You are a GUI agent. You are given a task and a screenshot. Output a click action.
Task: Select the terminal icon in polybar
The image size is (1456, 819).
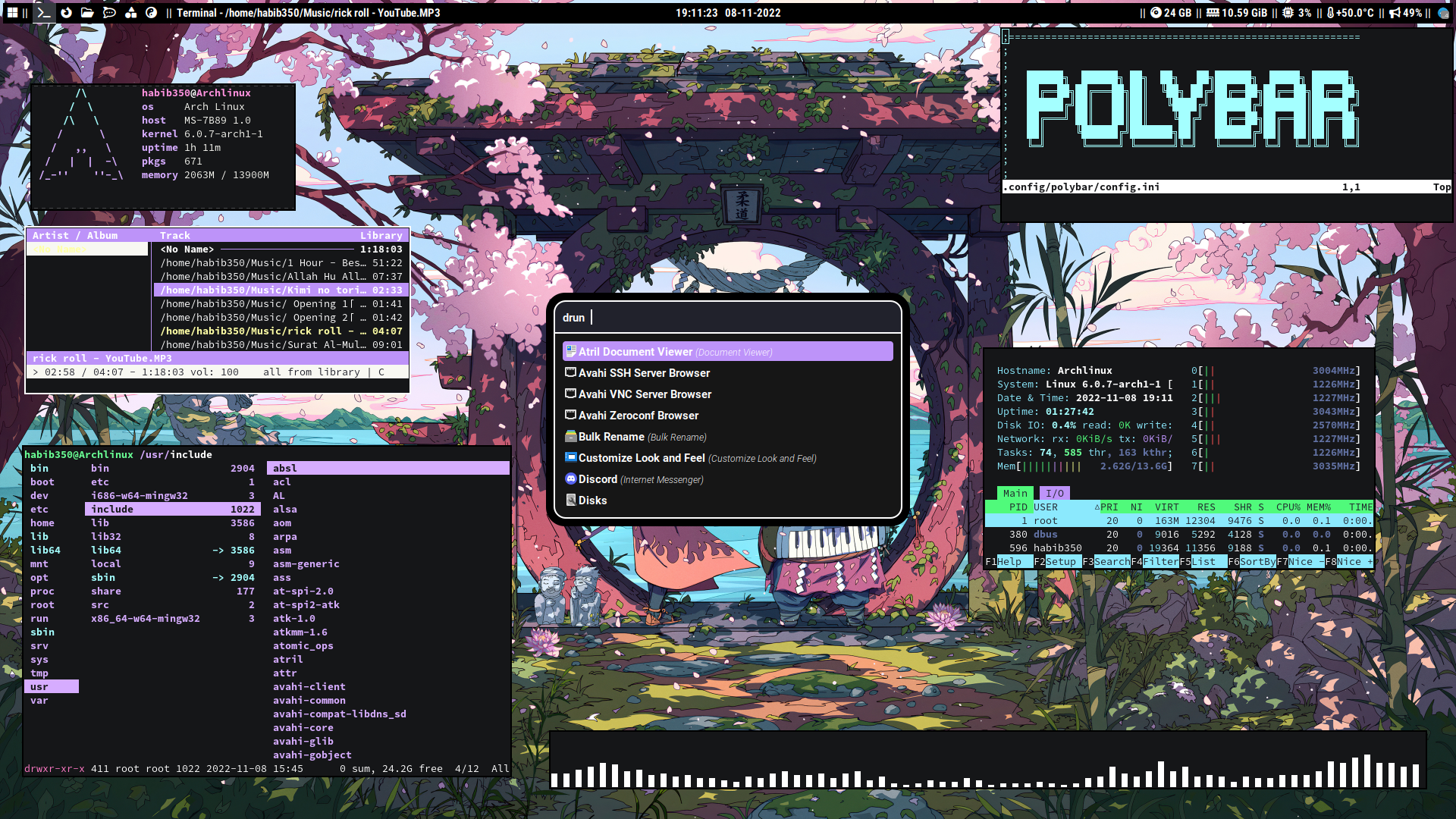[44, 13]
